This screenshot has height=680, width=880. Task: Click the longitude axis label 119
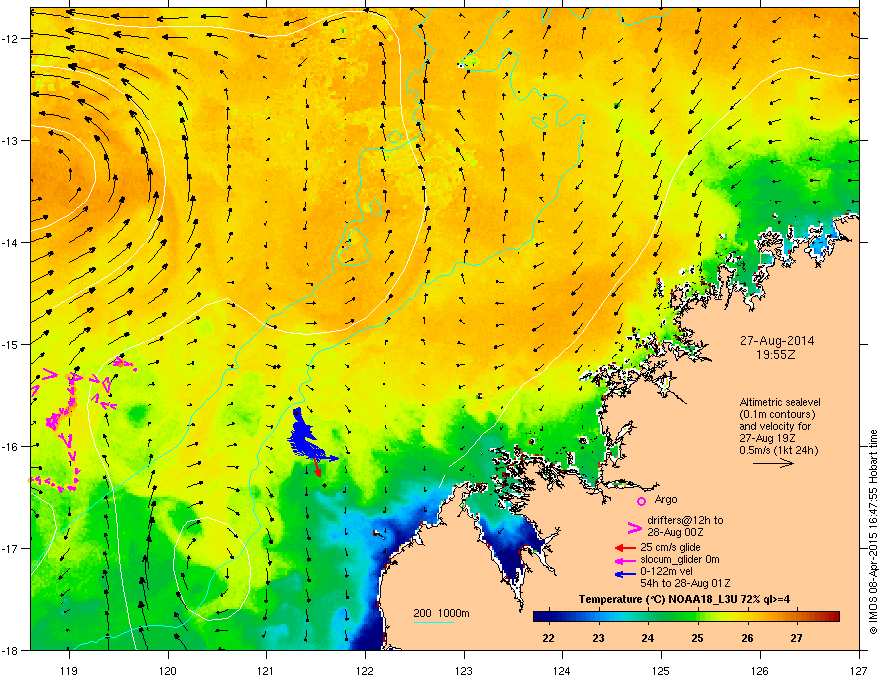(x=69, y=670)
